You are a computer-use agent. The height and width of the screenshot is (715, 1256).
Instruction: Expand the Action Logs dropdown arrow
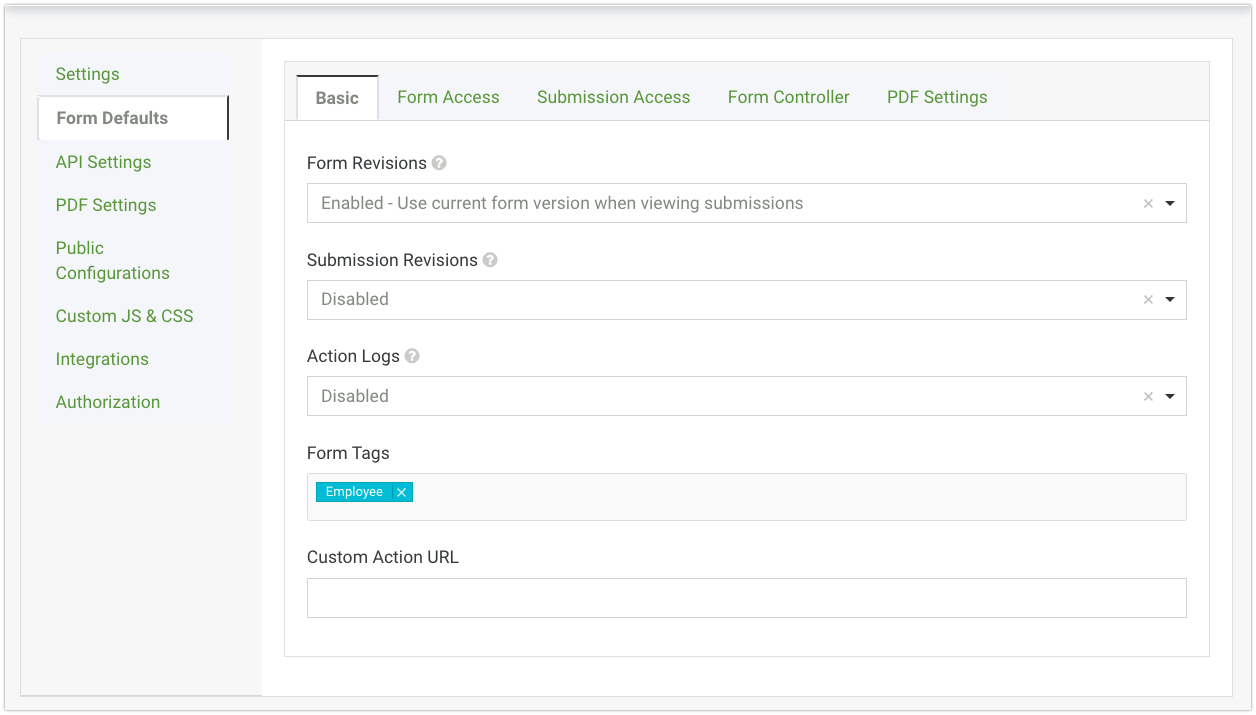(1170, 397)
